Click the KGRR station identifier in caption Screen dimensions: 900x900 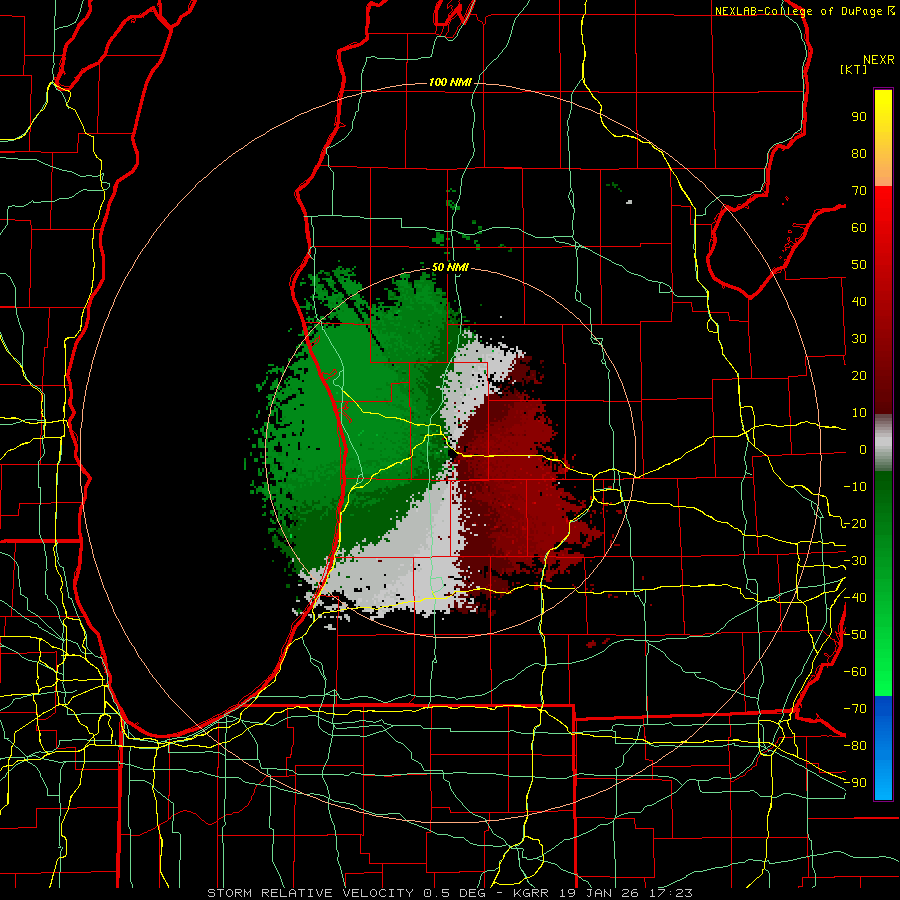(x=532, y=893)
